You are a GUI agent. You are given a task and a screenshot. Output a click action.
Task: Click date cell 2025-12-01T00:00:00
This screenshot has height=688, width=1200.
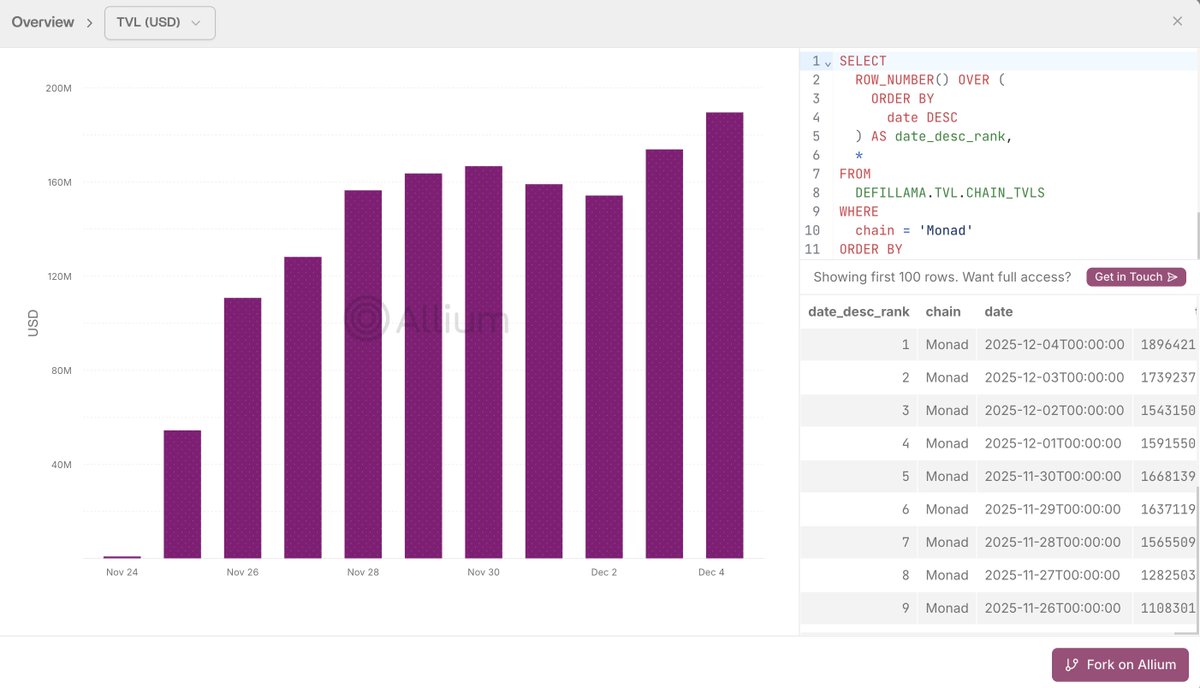pyautogui.click(x=1054, y=443)
